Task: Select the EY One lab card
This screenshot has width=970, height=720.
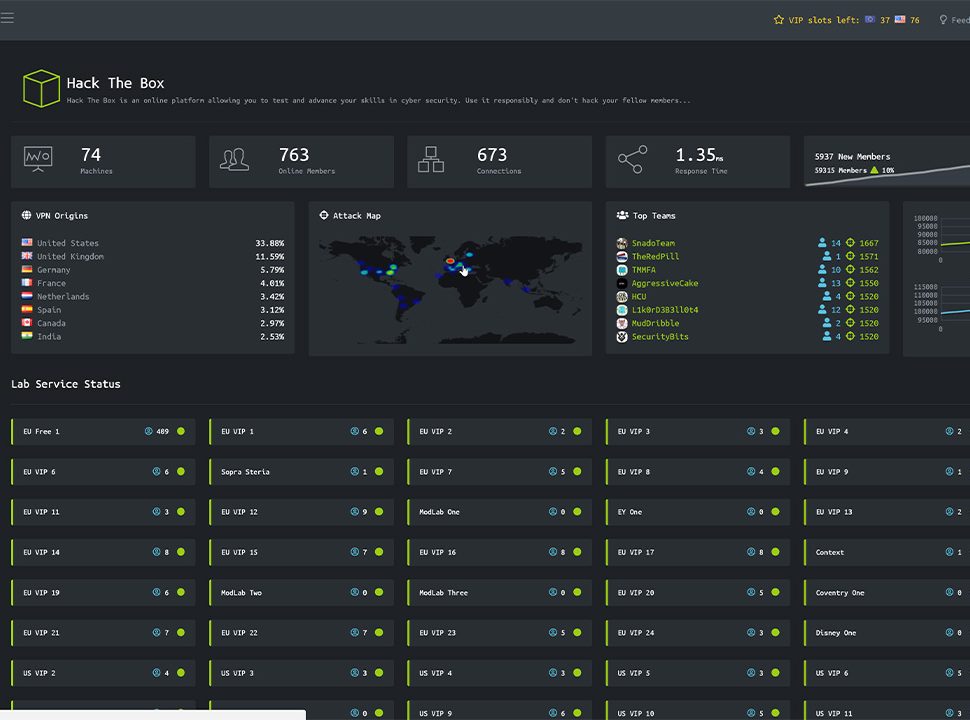Action: tap(698, 512)
